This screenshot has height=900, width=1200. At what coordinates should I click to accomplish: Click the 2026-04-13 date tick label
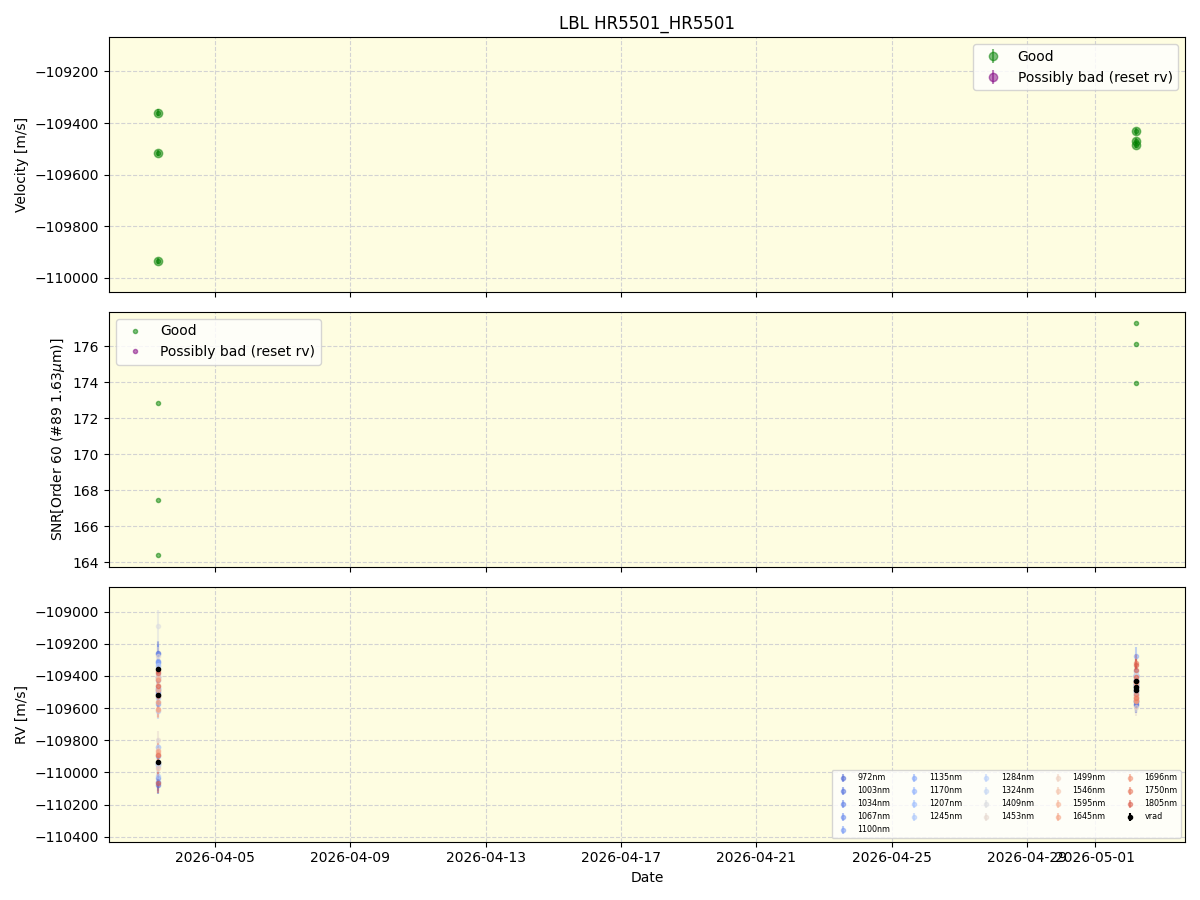[x=486, y=857]
